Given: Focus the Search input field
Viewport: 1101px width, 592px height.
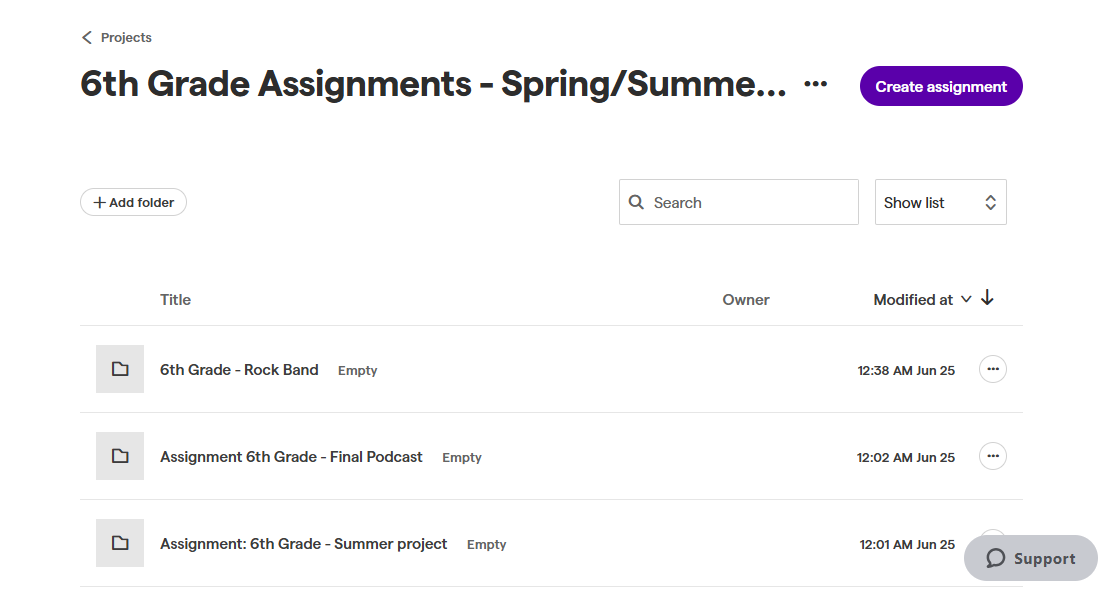Looking at the screenshot, I should [739, 202].
